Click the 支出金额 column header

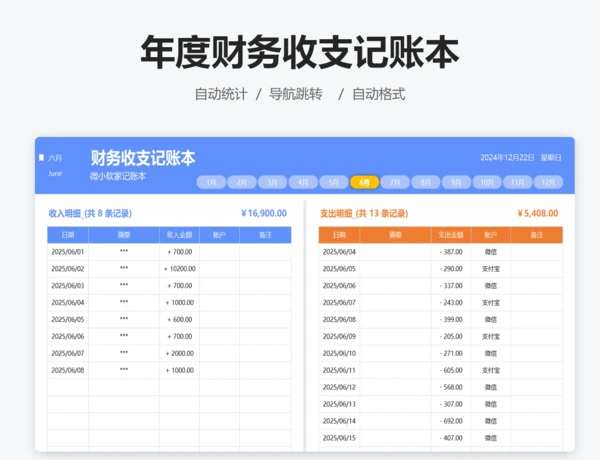click(451, 235)
